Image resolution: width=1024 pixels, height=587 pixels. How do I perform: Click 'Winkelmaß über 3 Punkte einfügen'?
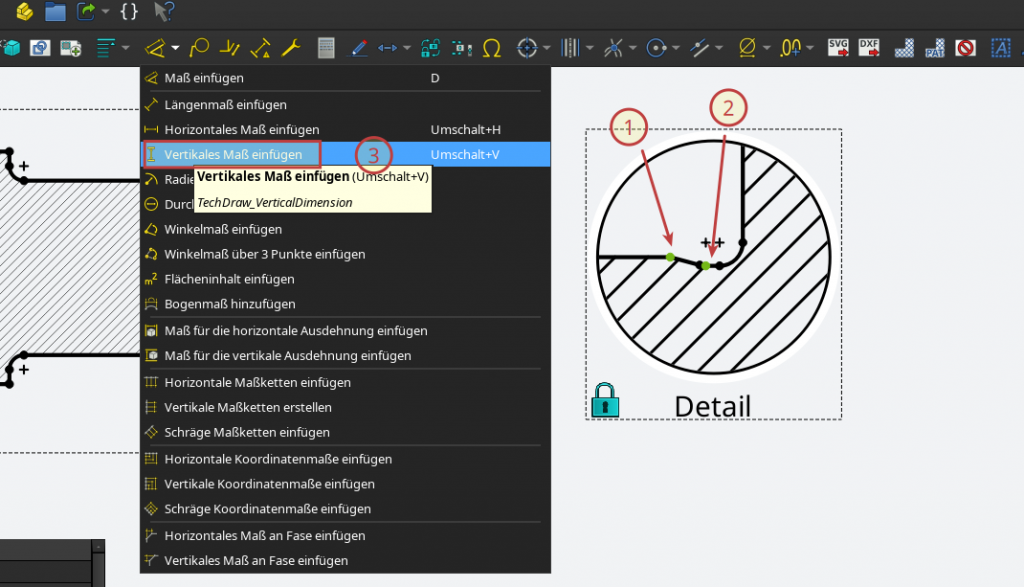click(x=264, y=254)
